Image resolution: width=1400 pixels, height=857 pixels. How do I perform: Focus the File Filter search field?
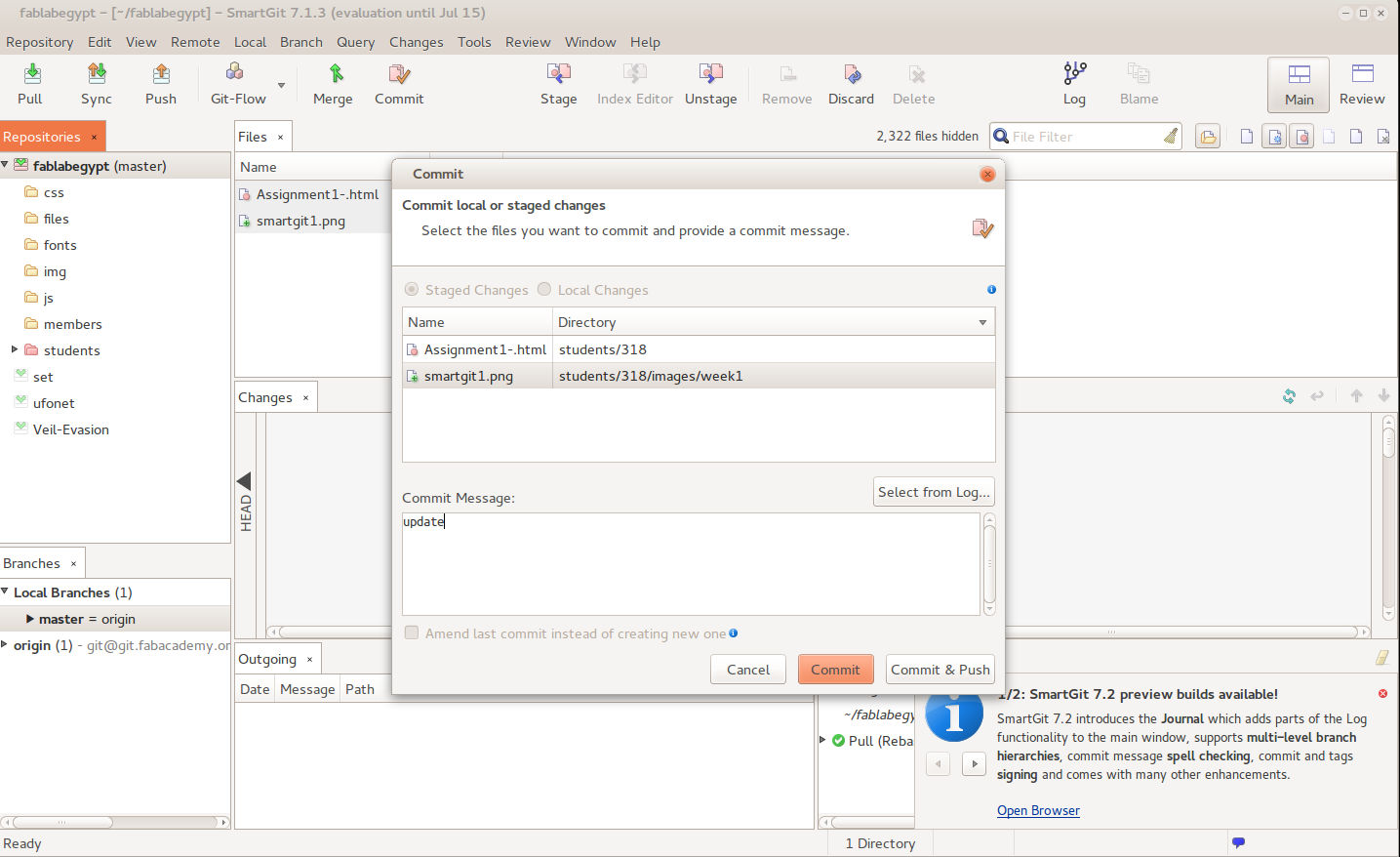coord(1085,137)
